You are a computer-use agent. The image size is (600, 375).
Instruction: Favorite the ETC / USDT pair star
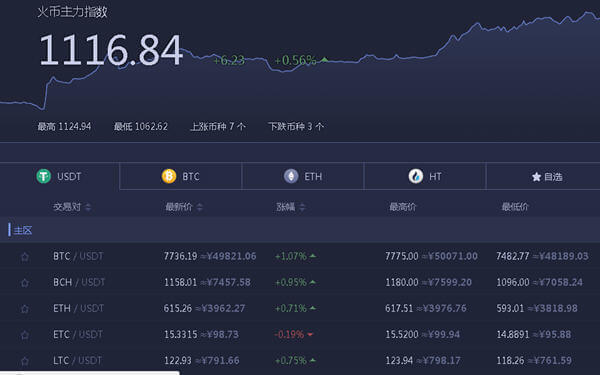pyautogui.click(x=25, y=335)
